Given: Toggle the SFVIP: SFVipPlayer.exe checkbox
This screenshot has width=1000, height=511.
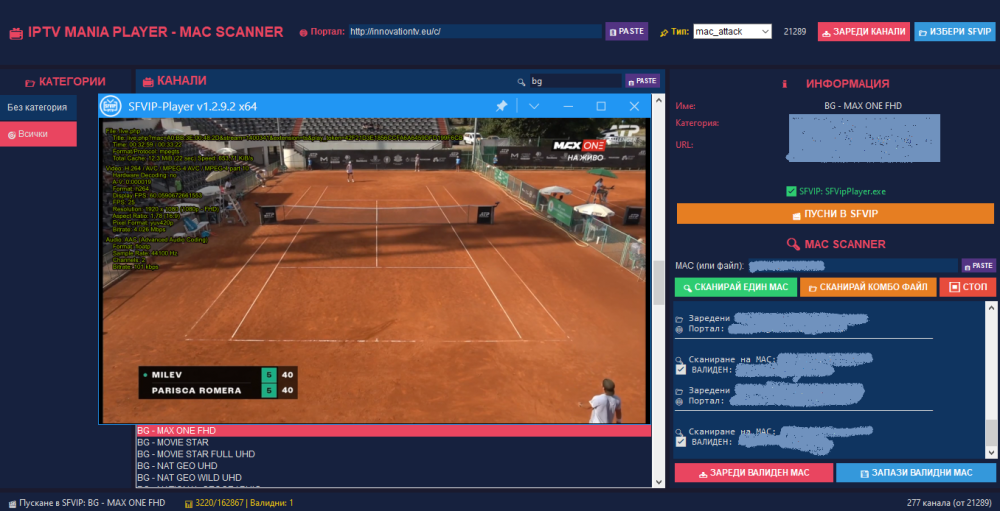Looking at the screenshot, I should [791, 191].
